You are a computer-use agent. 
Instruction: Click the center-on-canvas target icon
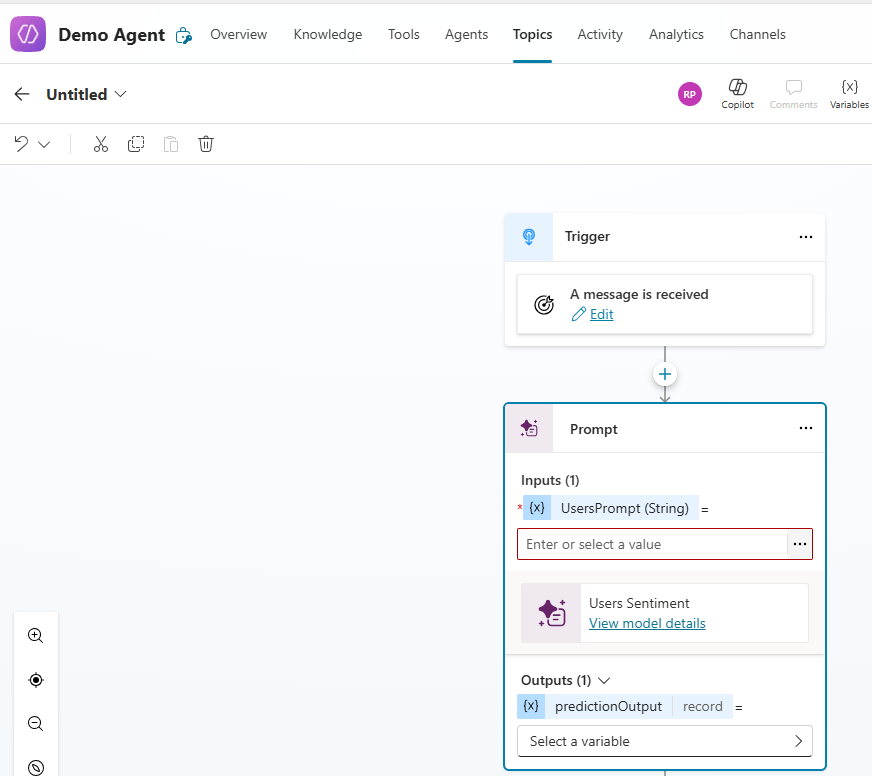pos(36,680)
